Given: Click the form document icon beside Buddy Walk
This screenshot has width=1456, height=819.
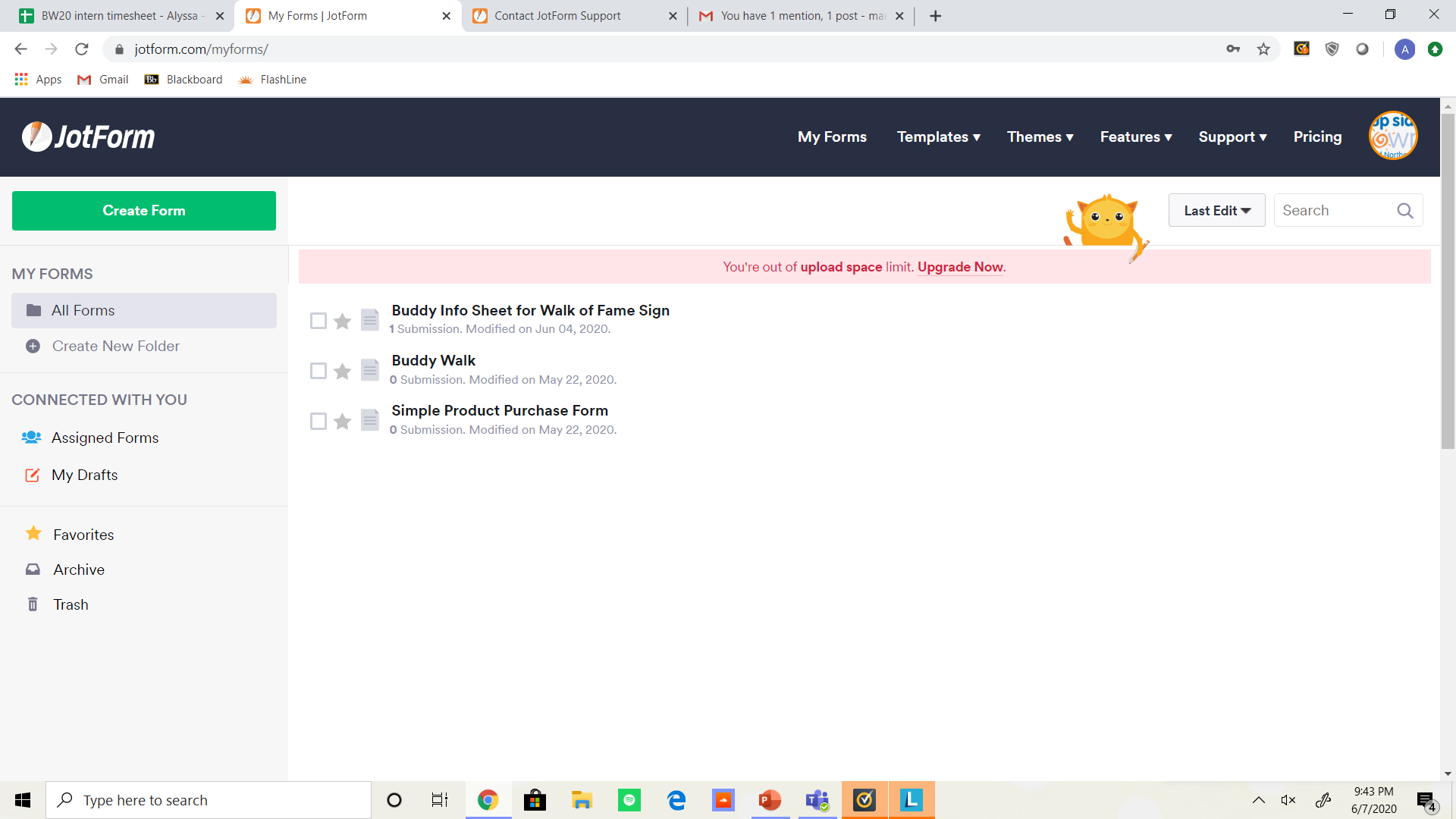Looking at the screenshot, I should [x=369, y=370].
